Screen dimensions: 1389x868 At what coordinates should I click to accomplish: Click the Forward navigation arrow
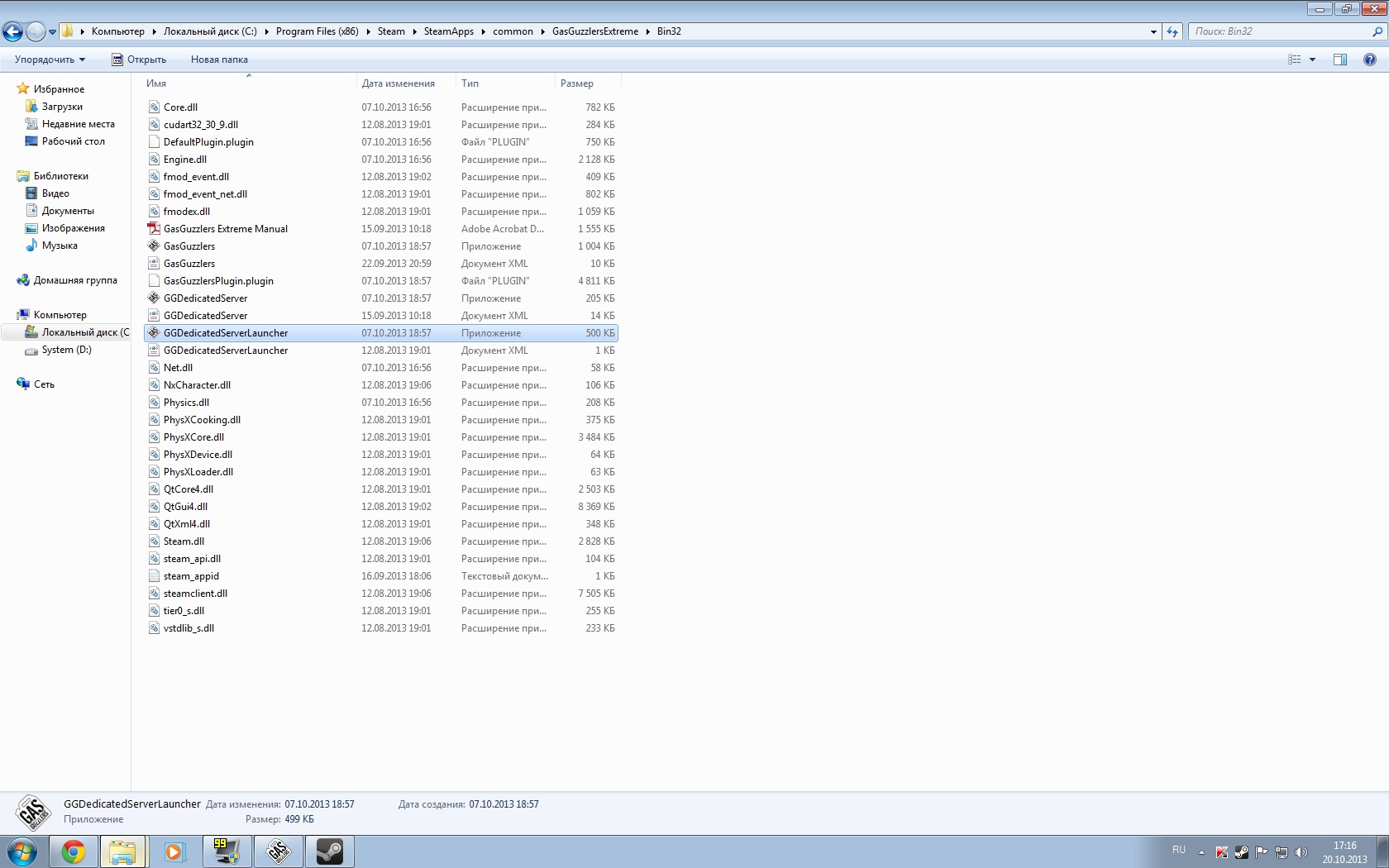tap(36, 32)
